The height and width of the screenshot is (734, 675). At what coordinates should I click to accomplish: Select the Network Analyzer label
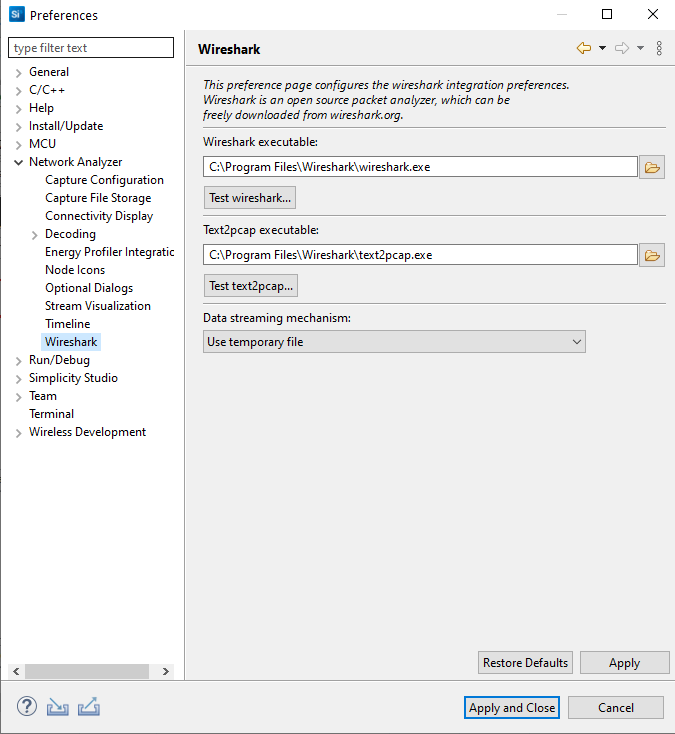75,162
